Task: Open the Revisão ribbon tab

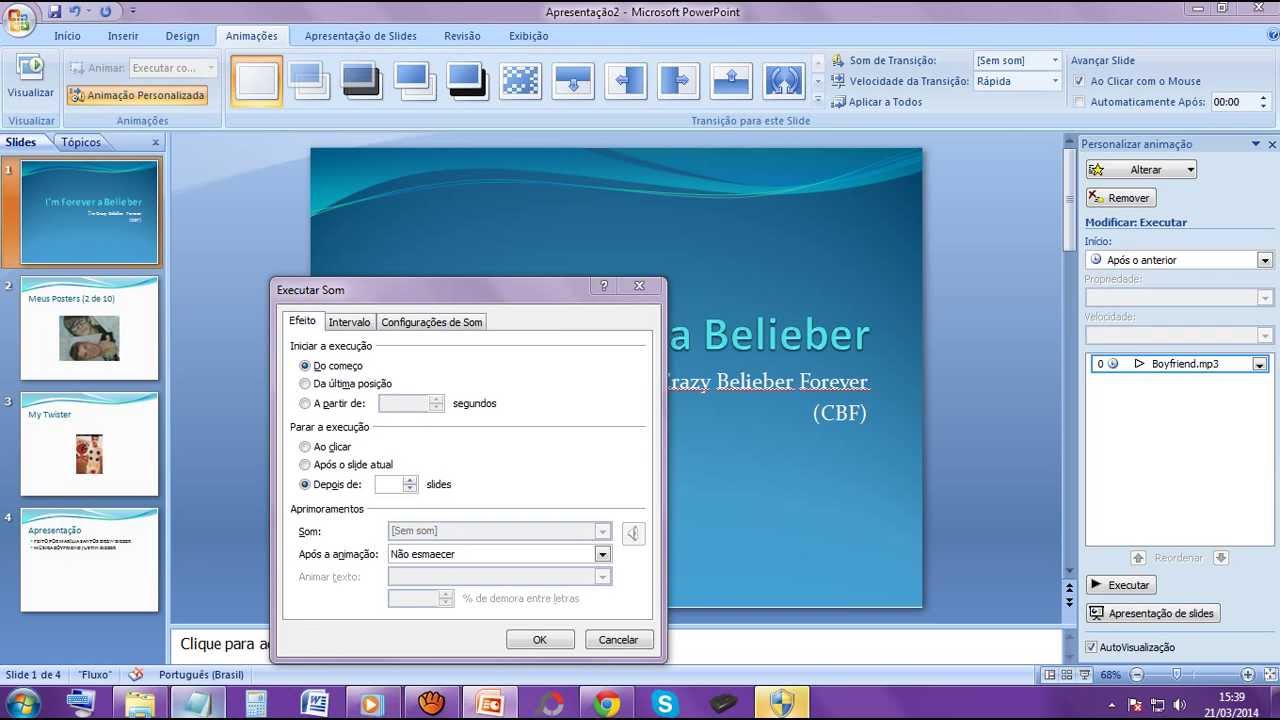Action: point(462,36)
